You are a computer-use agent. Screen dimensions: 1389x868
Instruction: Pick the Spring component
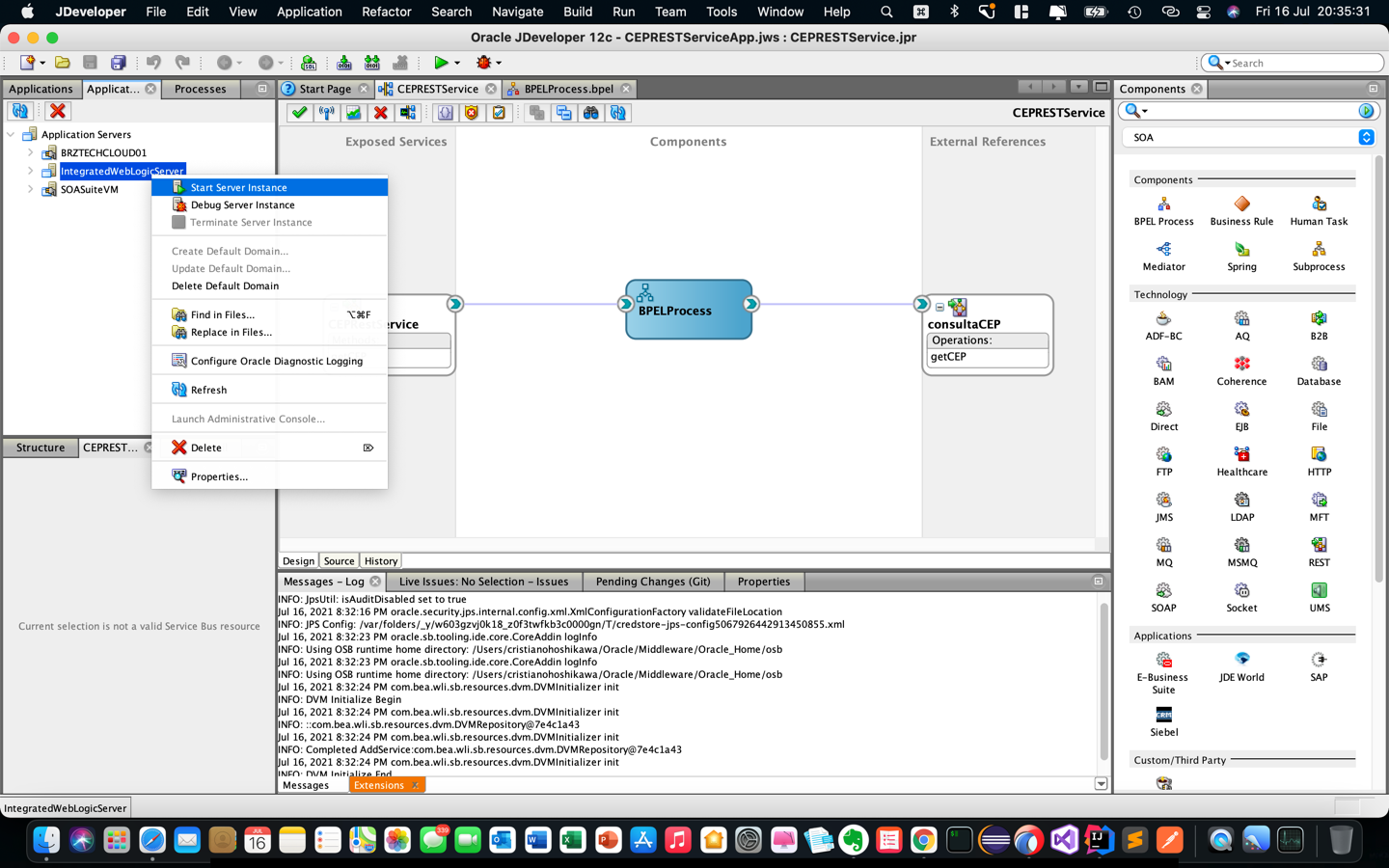(1241, 249)
